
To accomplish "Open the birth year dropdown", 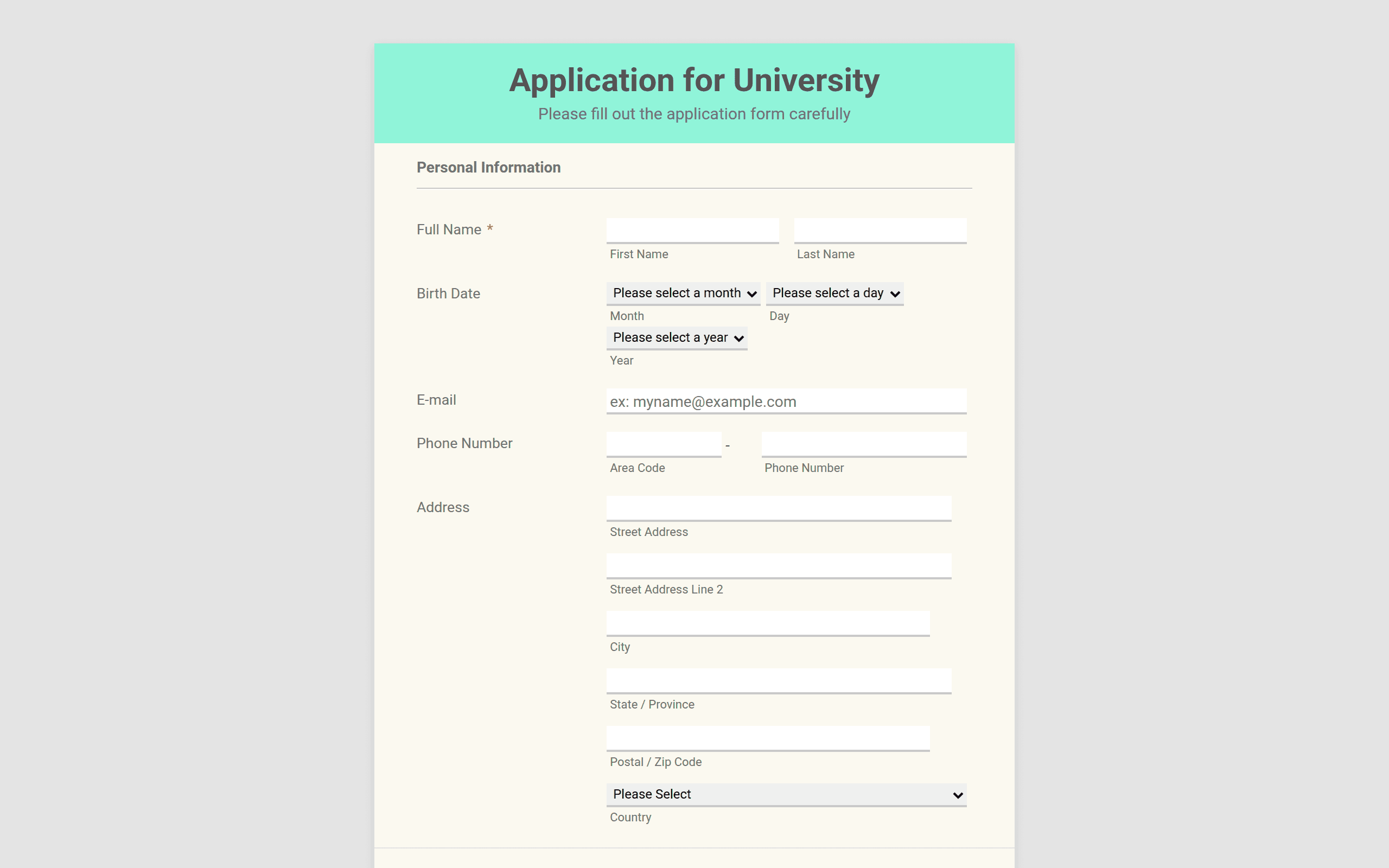I will pos(677,338).
